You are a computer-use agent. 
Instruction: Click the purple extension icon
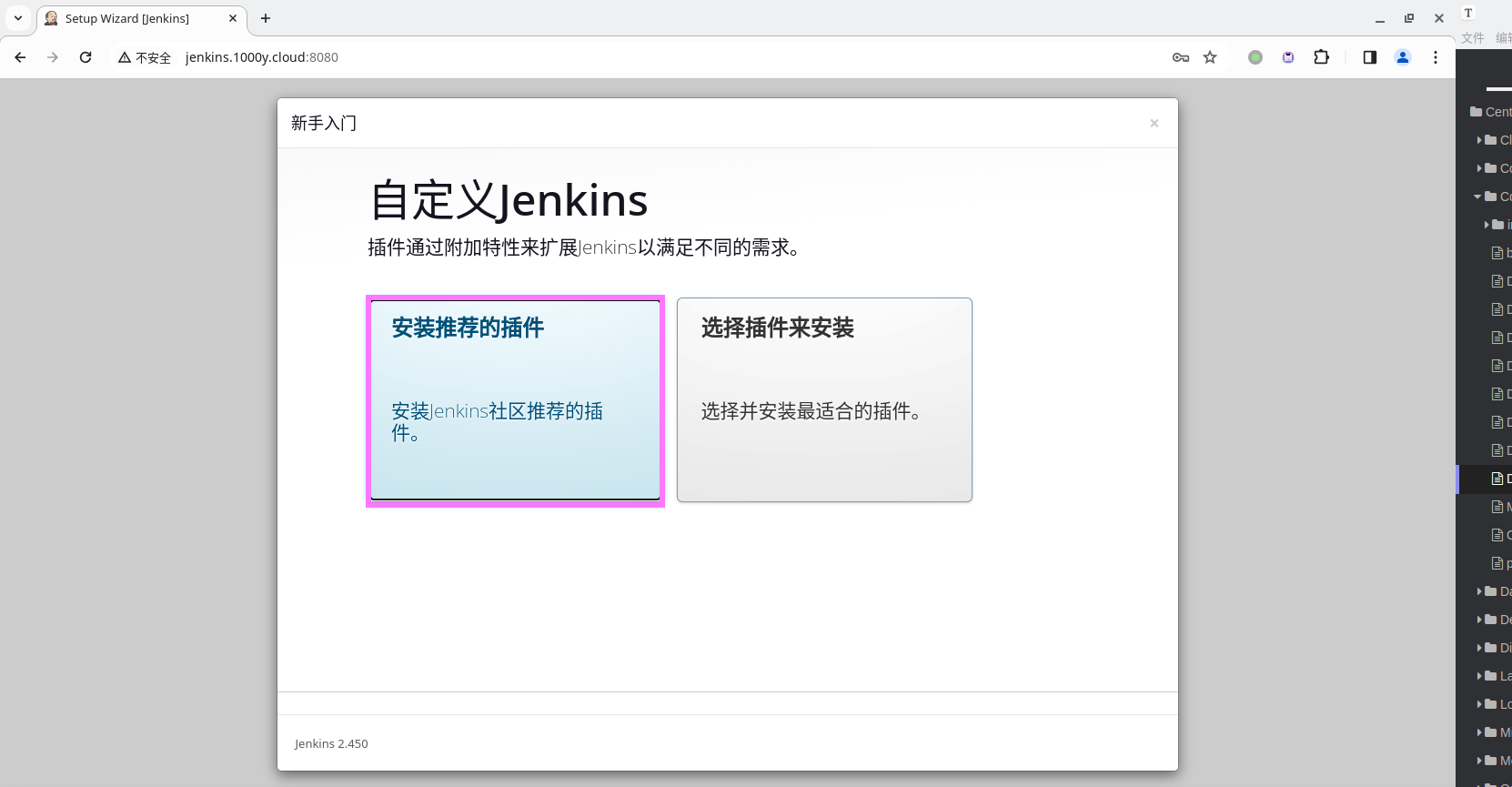coord(1288,57)
